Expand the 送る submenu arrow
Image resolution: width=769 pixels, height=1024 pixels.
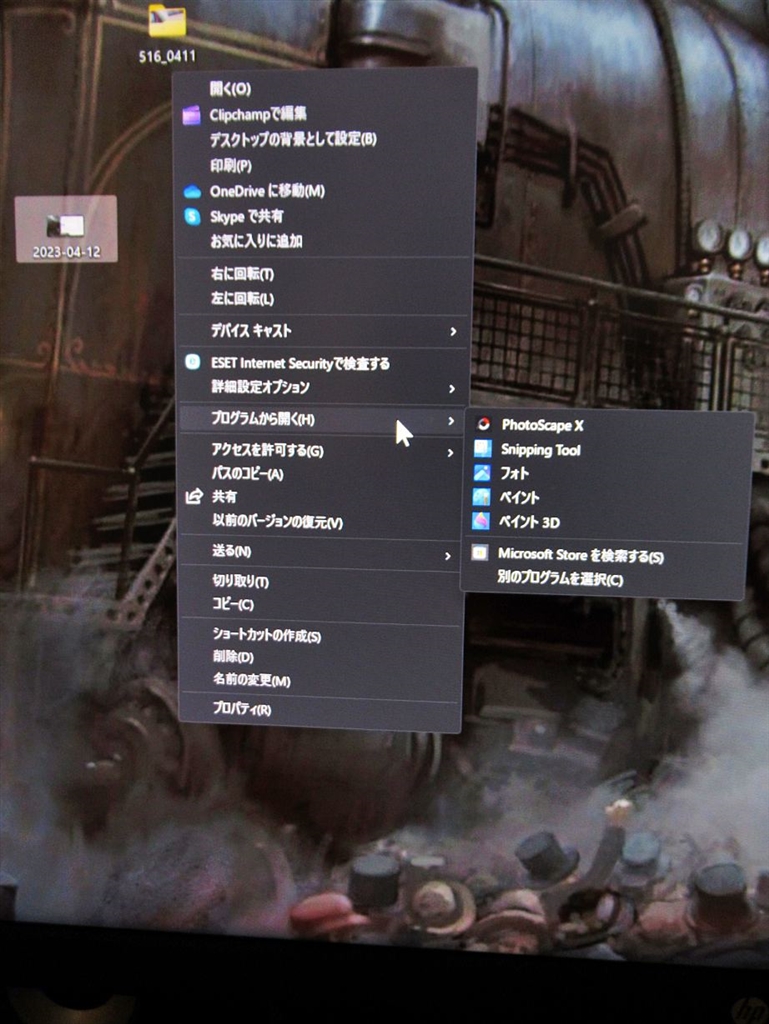click(x=447, y=556)
